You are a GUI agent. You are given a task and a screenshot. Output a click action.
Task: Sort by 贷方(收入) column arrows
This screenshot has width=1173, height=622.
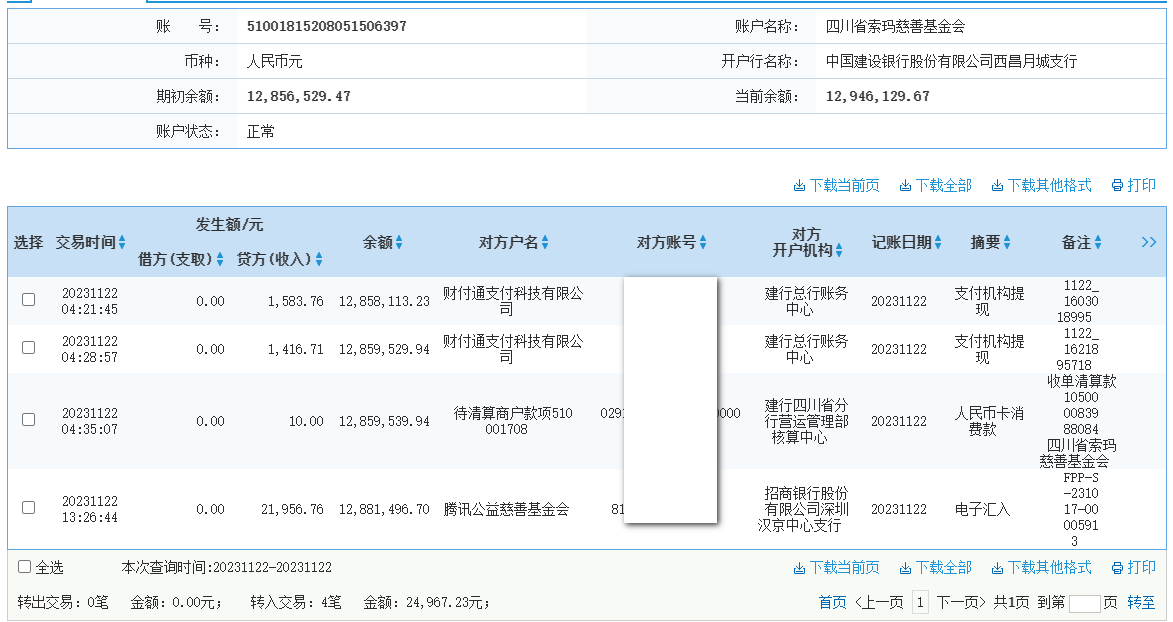319,259
